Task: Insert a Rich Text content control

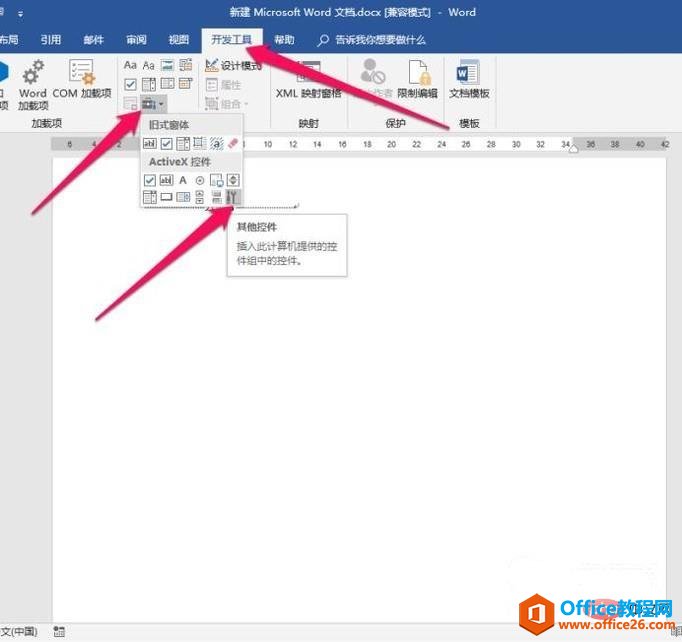Action: (x=130, y=65)
